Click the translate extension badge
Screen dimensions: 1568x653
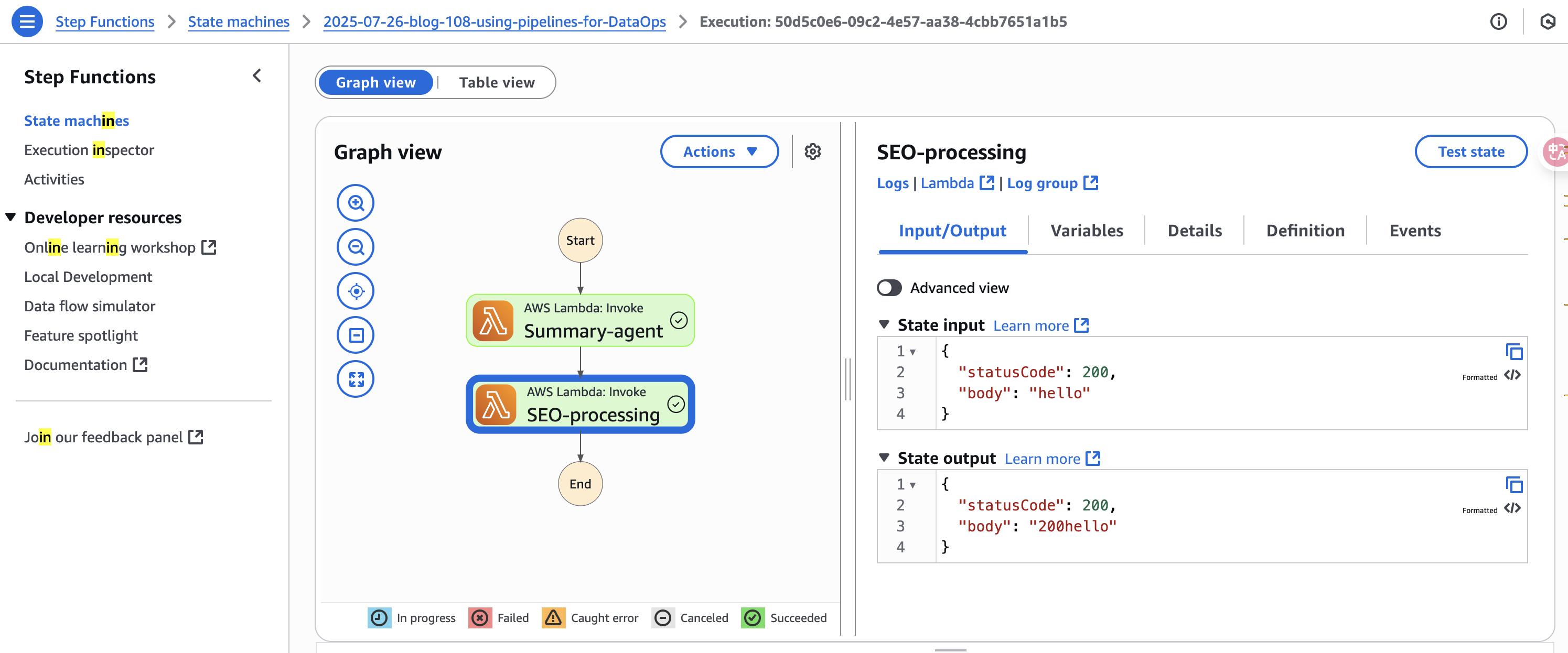1556,152
